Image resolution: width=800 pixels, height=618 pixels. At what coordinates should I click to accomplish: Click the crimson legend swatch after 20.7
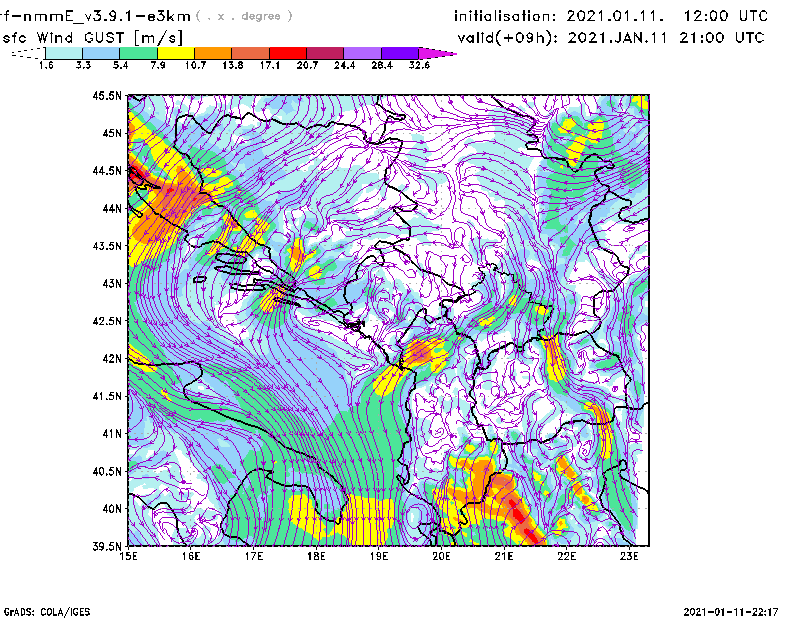tap(325, 53)
